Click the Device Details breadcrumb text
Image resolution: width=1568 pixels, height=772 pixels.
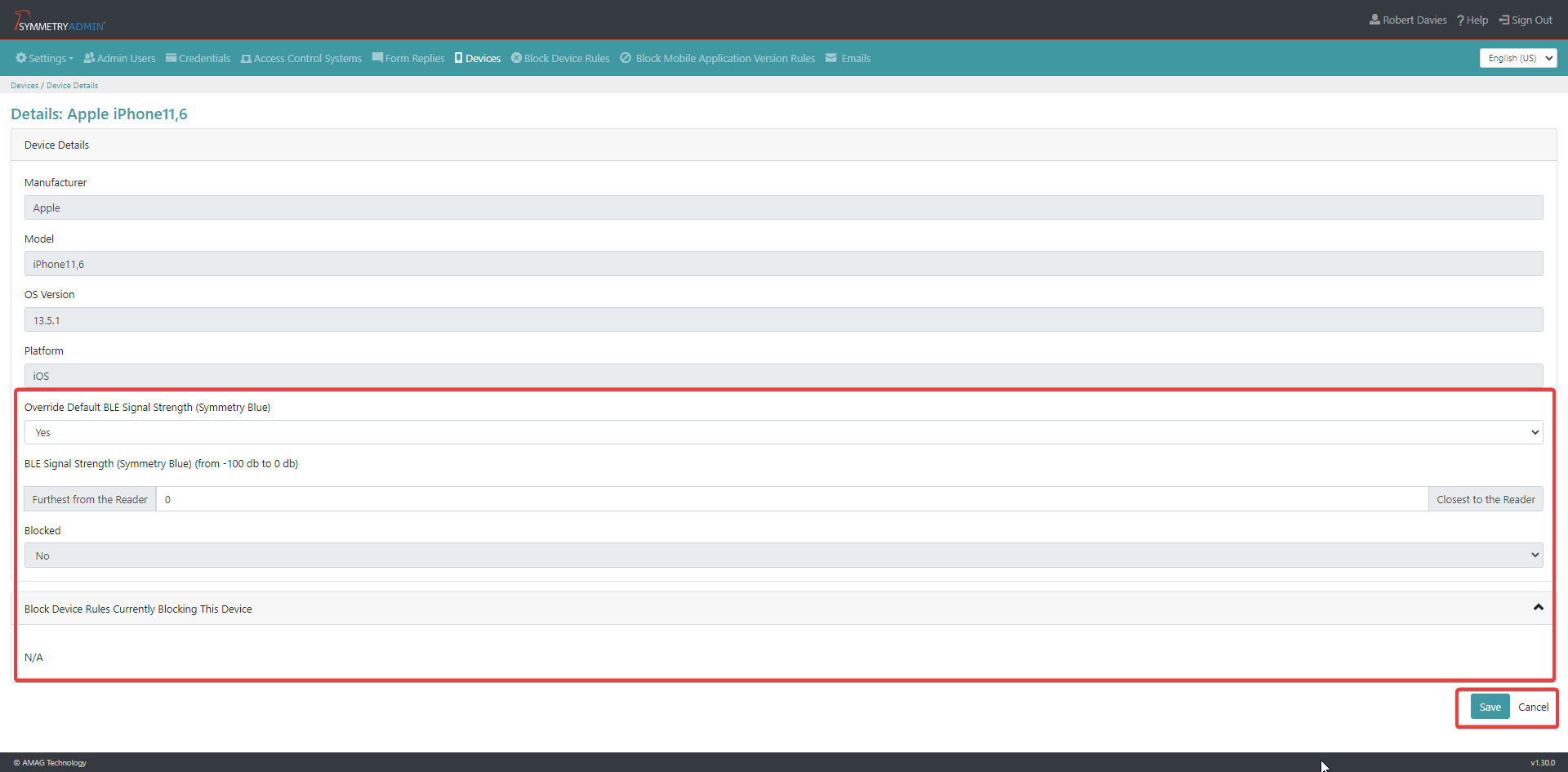click(x=72, y=85)
